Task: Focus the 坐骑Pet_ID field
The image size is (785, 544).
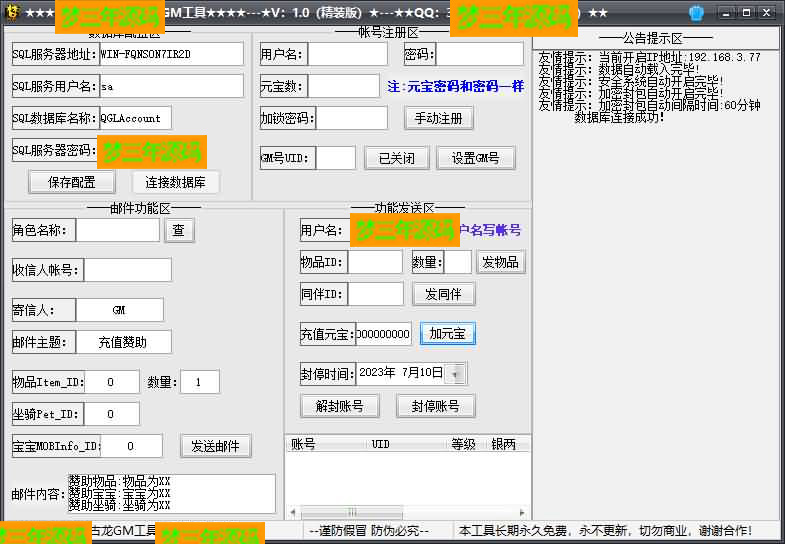Action: point(111,414)
